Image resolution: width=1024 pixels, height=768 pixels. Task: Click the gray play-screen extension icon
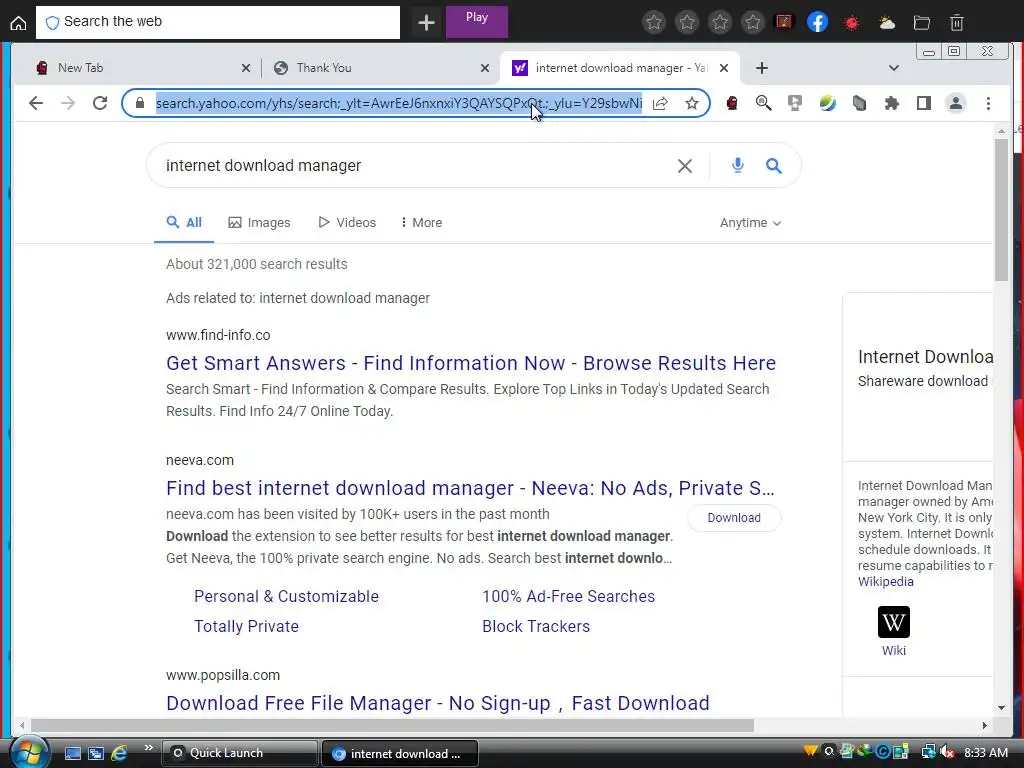point(795,103)
